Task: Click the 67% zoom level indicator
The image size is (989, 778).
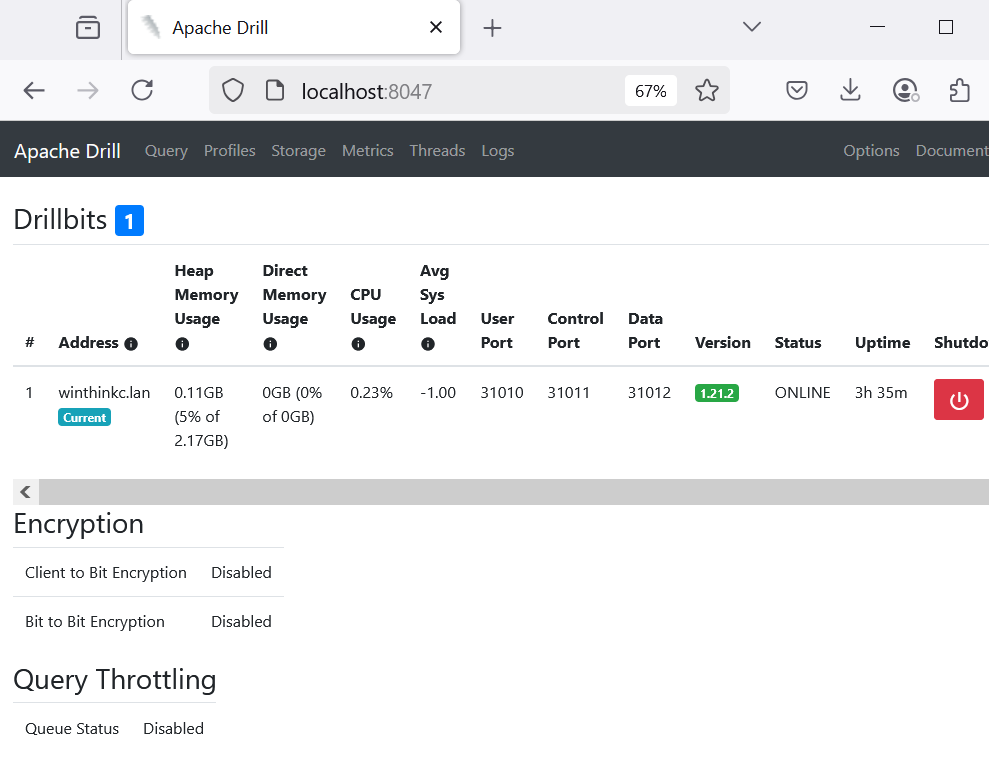Action: pos(650,91)
